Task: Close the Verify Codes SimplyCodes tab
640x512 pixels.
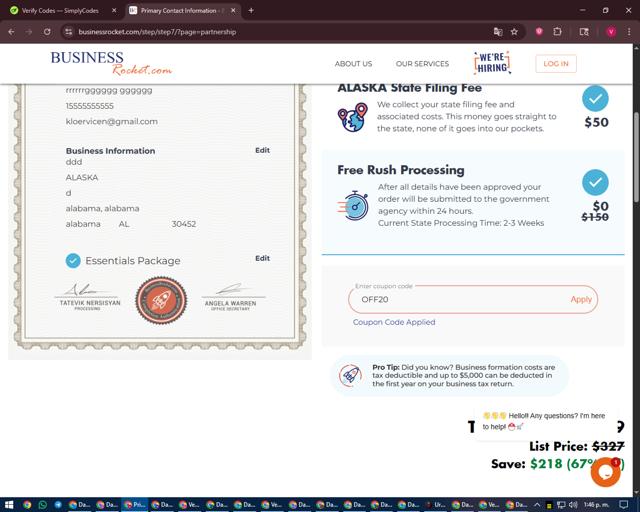Action: (114, 11)
